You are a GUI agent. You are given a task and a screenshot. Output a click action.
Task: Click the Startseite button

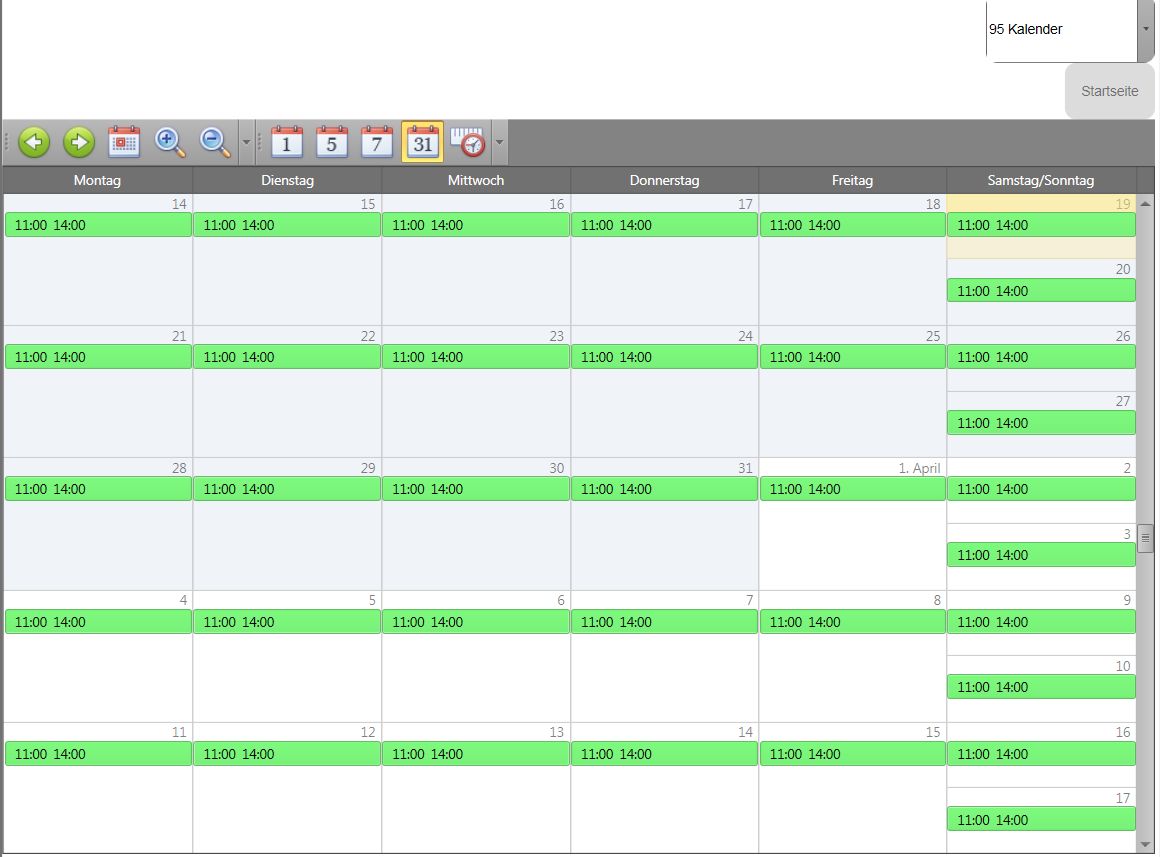pyautogui.click(x=1109, y=91)
